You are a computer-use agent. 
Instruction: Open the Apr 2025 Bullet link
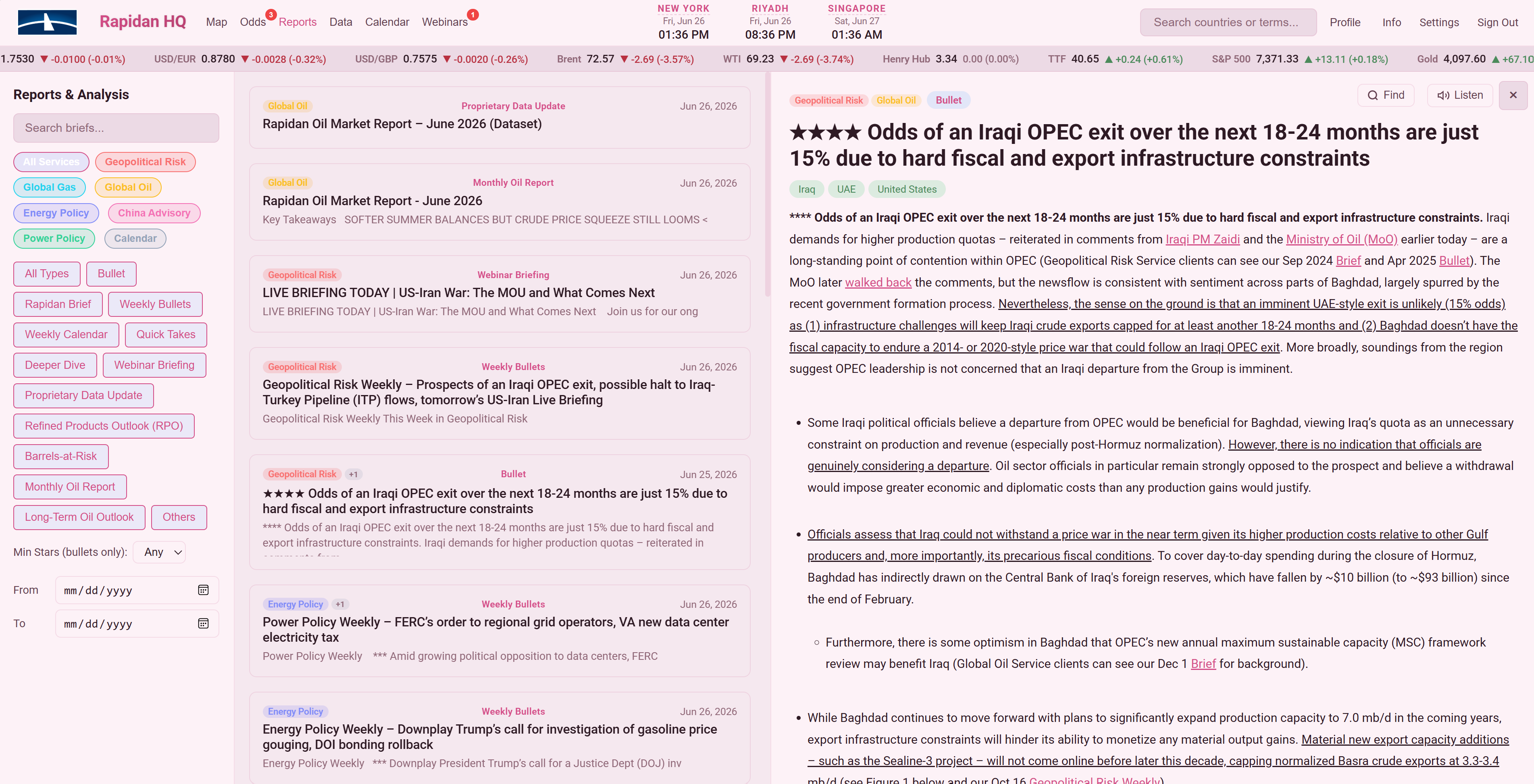(1454, 261)
